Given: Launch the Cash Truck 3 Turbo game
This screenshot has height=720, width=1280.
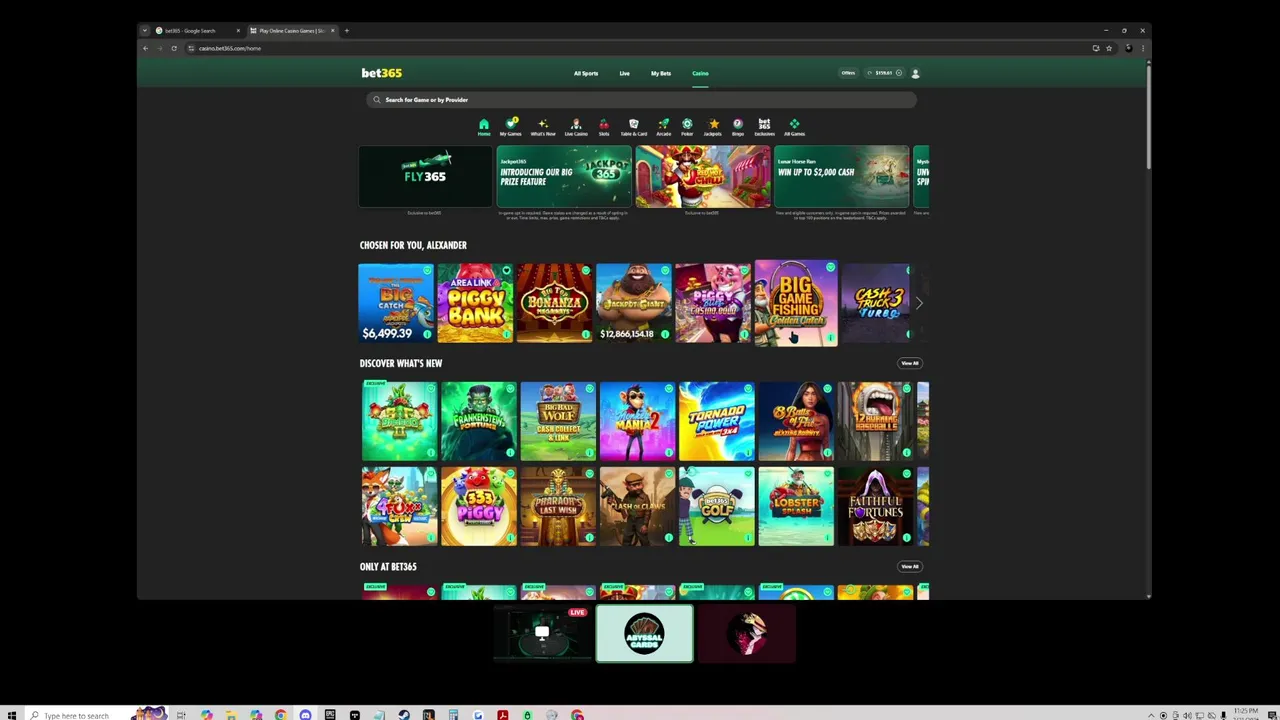Looking at the screenshot, I should (877, 303).
